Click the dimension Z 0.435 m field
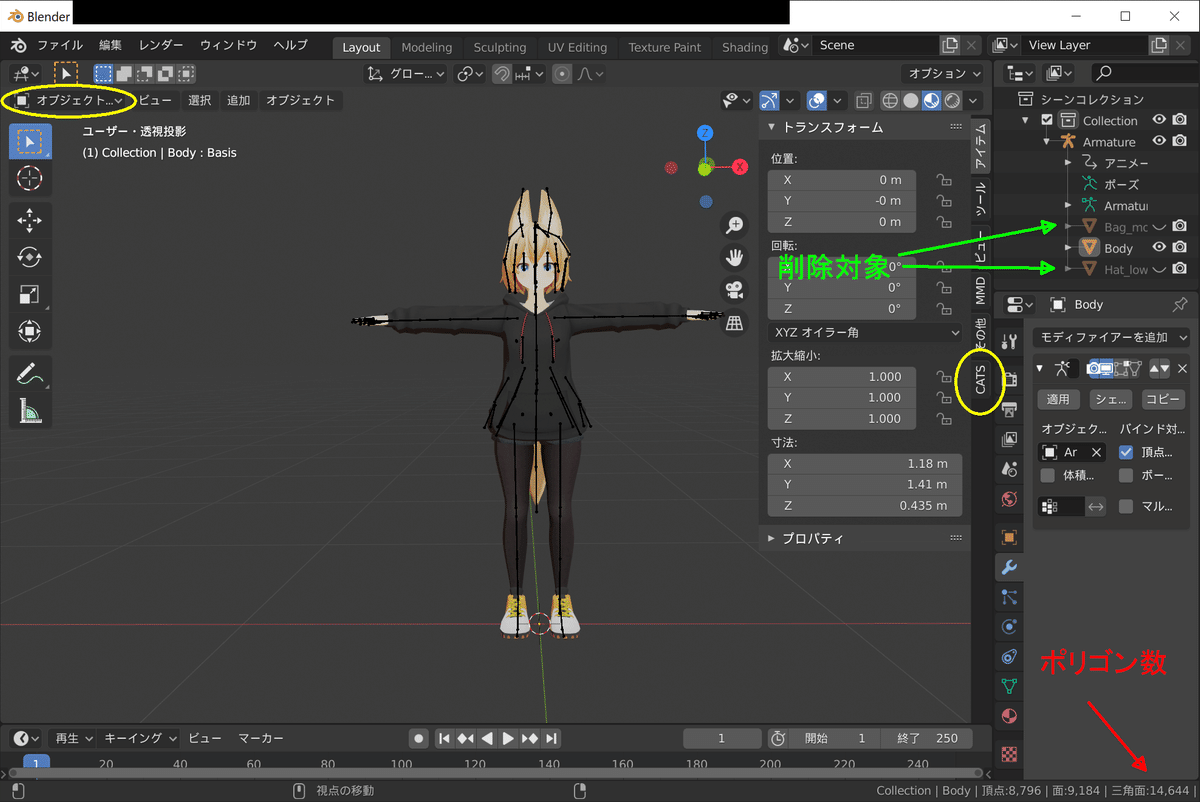This screenshot has width=1200, height=802. click(x=865, y=505)
